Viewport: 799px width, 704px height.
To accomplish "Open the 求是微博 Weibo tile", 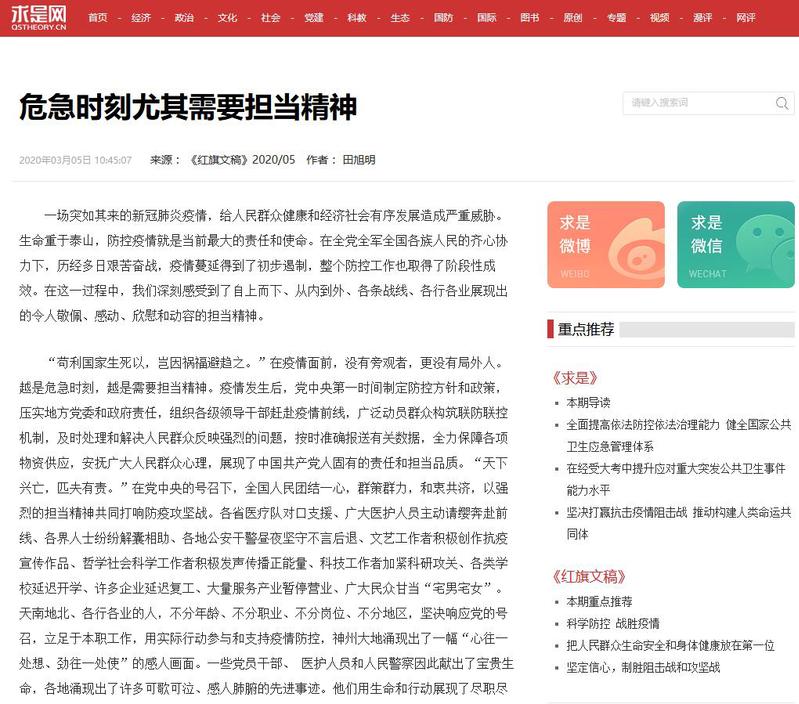I will click(x=605, y=245).
